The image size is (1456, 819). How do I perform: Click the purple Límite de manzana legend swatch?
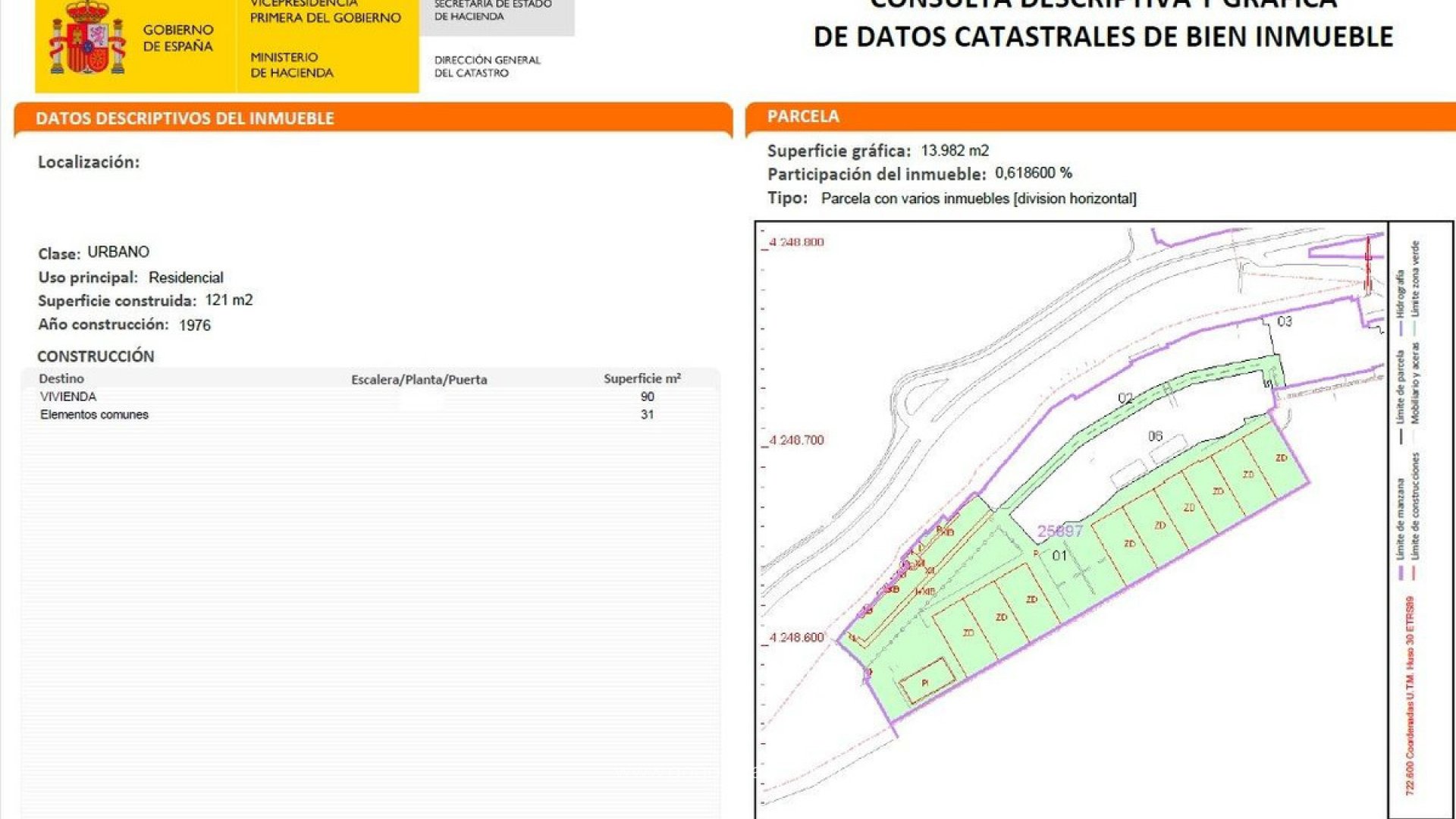tap(1401, 573)
